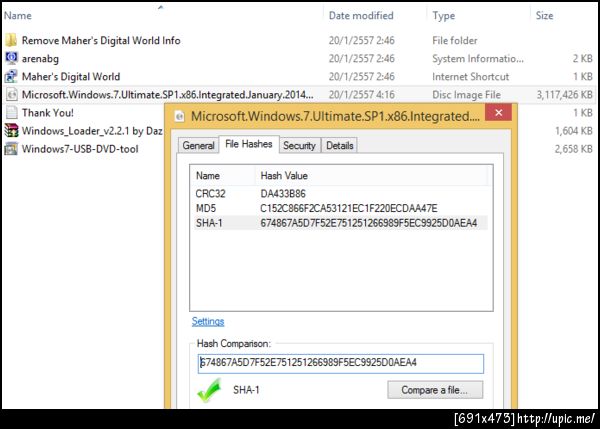Select Windows_Loader_v2.2.1 by Daz file name
The width and height of the screenshot is (600, 429).
(92, 131)
